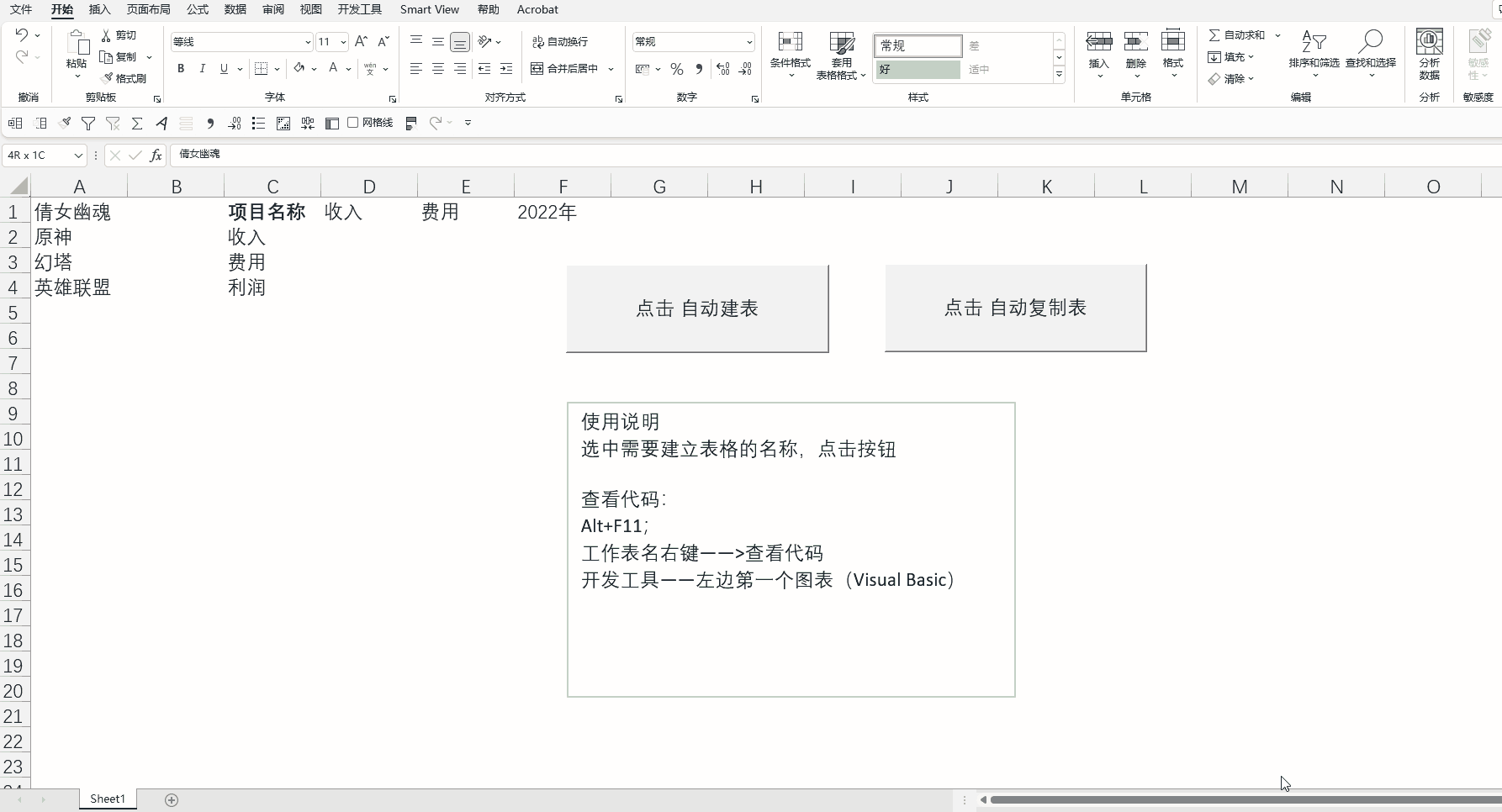Click the 点击 自动复制表 button
Screen dimensions: 1502x812
1015,308
